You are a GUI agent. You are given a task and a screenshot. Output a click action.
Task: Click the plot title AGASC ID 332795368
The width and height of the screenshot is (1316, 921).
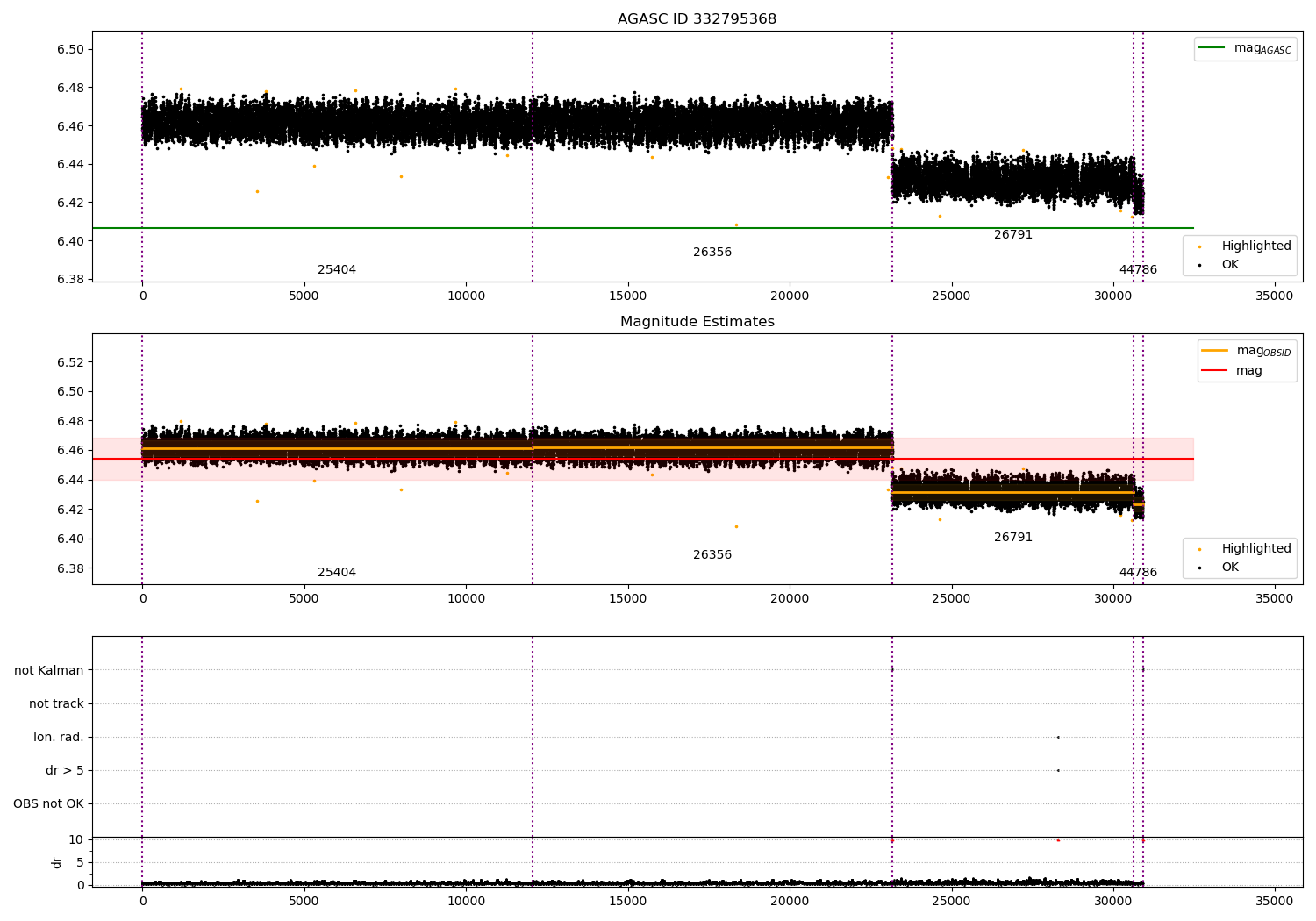[x=697, y=19]
